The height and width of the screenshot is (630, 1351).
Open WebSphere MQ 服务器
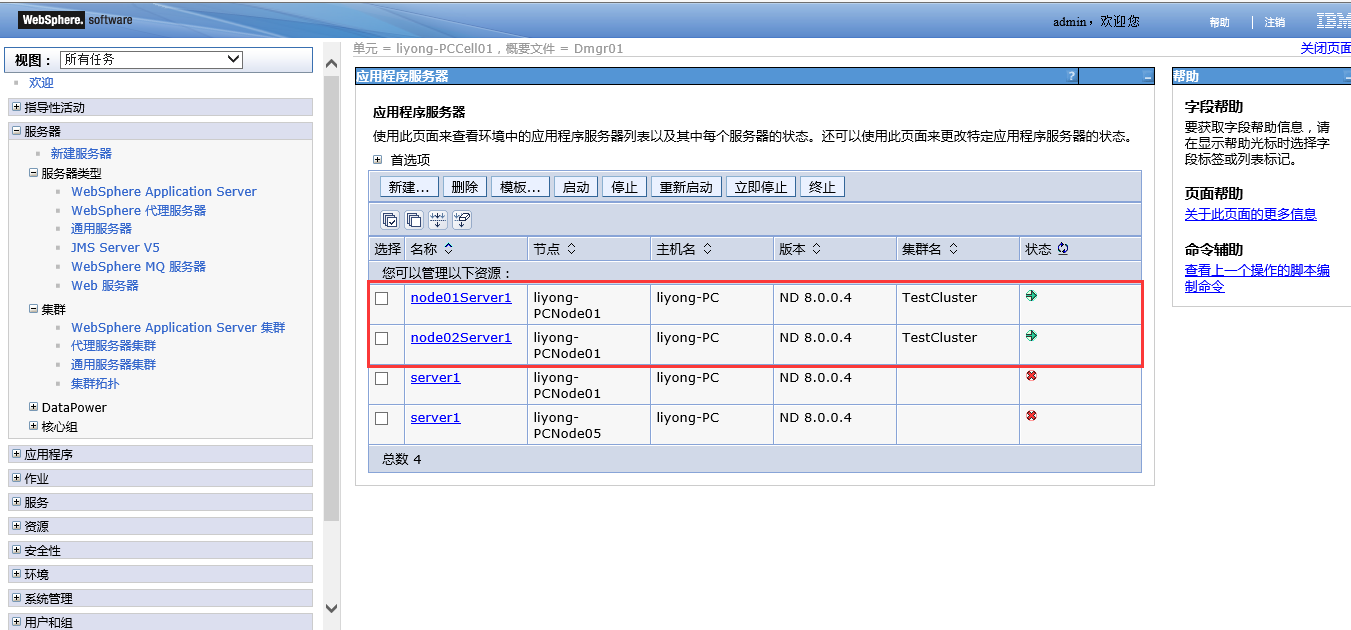[x=138, y=267]
